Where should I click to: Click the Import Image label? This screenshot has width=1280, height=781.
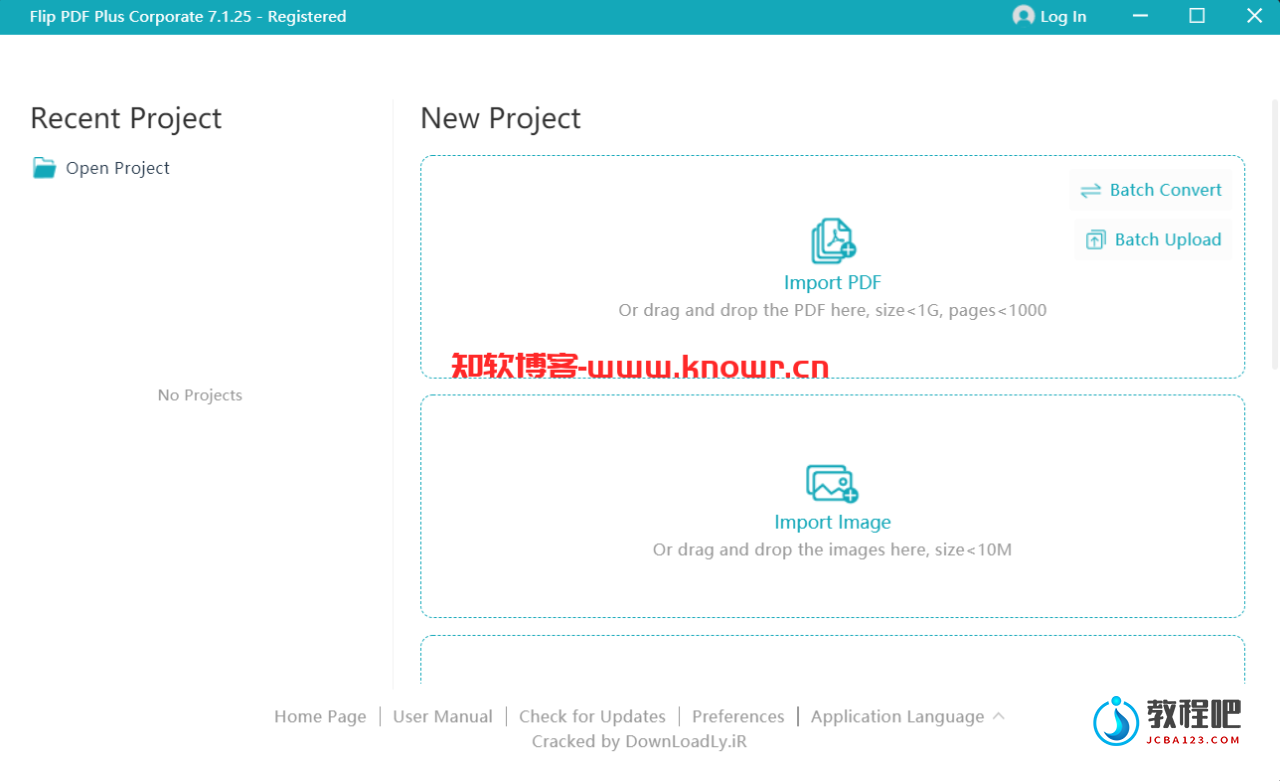(x=832, y=522)
